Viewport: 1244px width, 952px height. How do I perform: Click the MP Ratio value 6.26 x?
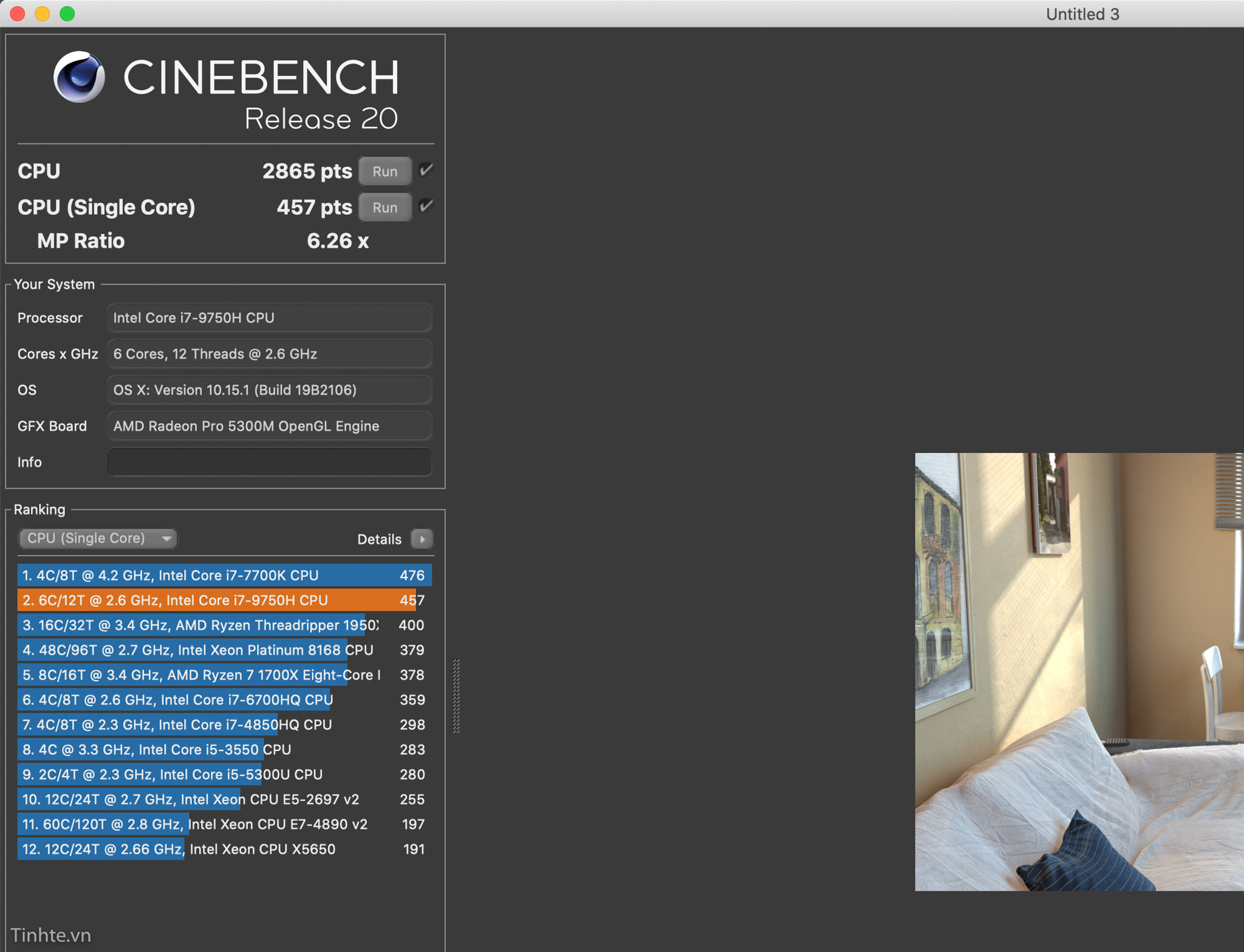[x=338, y=241]
